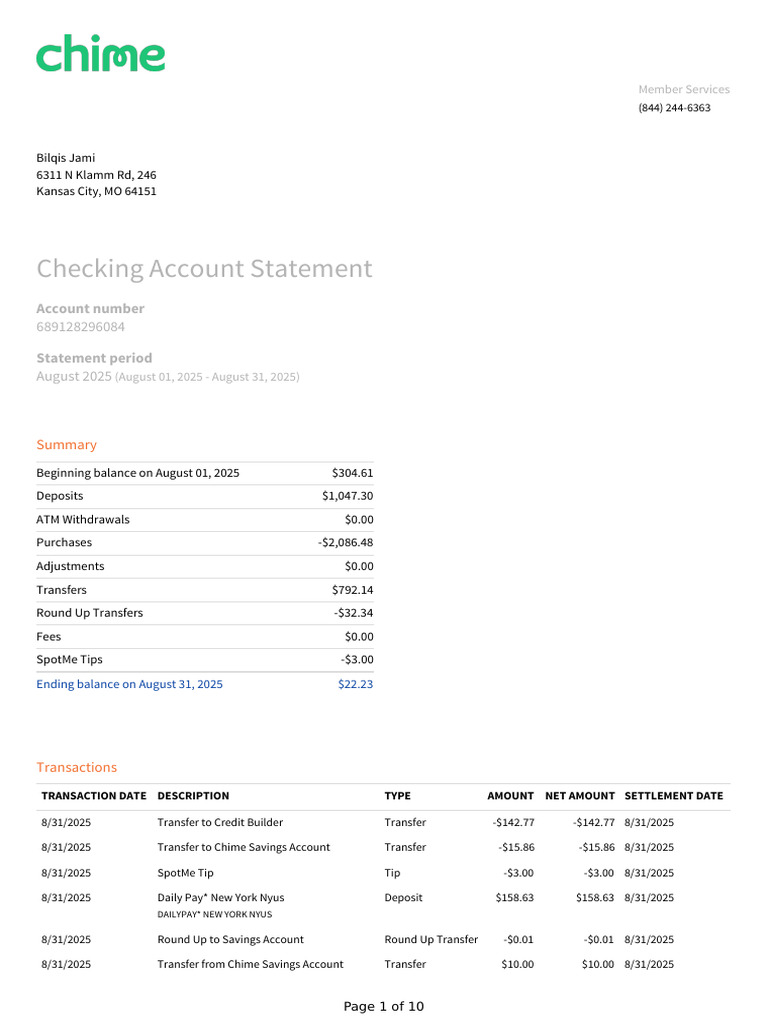Select the -$15.86 value in Amount column
This screenshot has width=768, height=1024.
[x=517, y=848]
